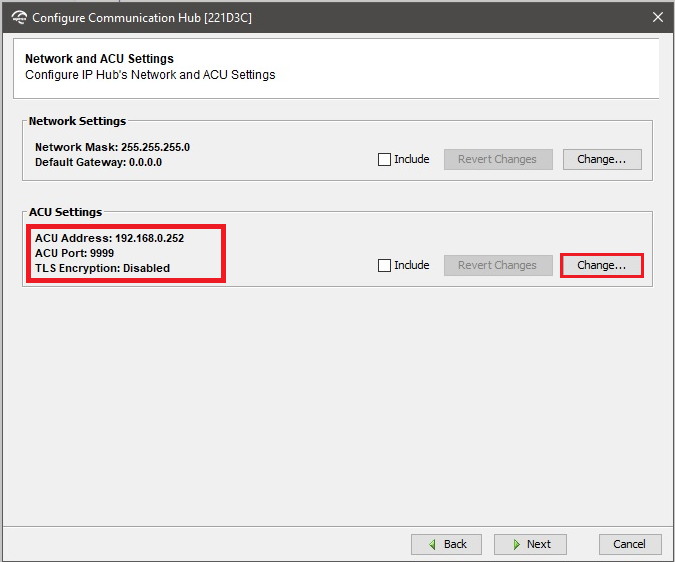Go back with the Back button
Viewport: 675px width, 562px height.
point(446,544)
